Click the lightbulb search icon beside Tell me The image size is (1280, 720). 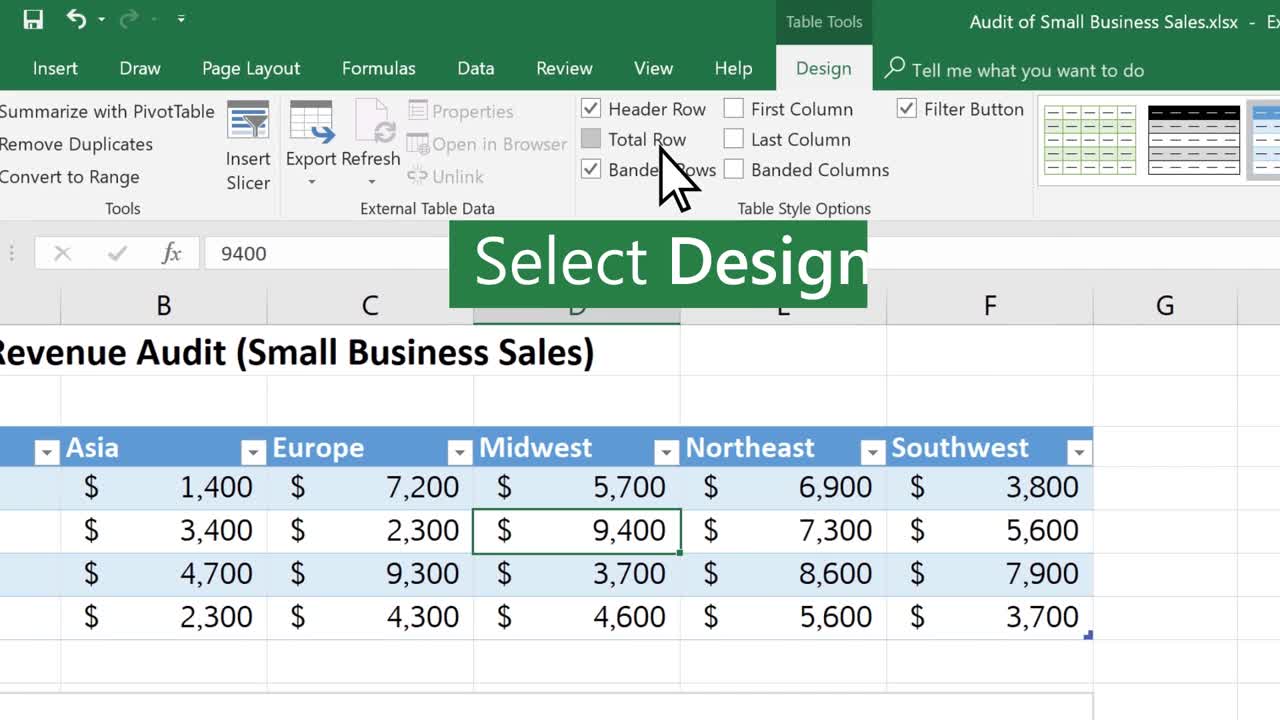(895, 68)
